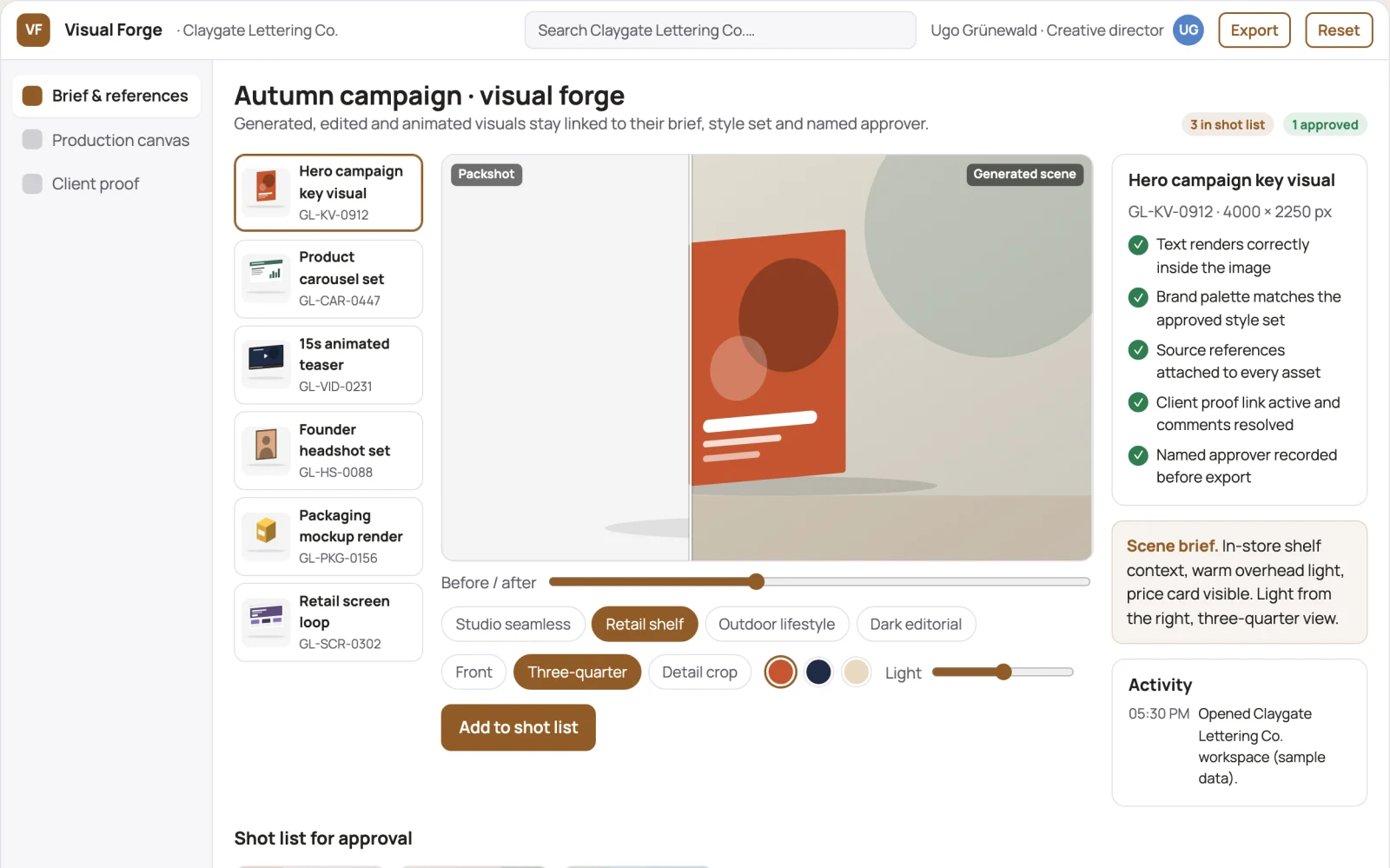Screen dimensions: 1390x868
Task: Choose the Front angle option
Action: (473, 672)
